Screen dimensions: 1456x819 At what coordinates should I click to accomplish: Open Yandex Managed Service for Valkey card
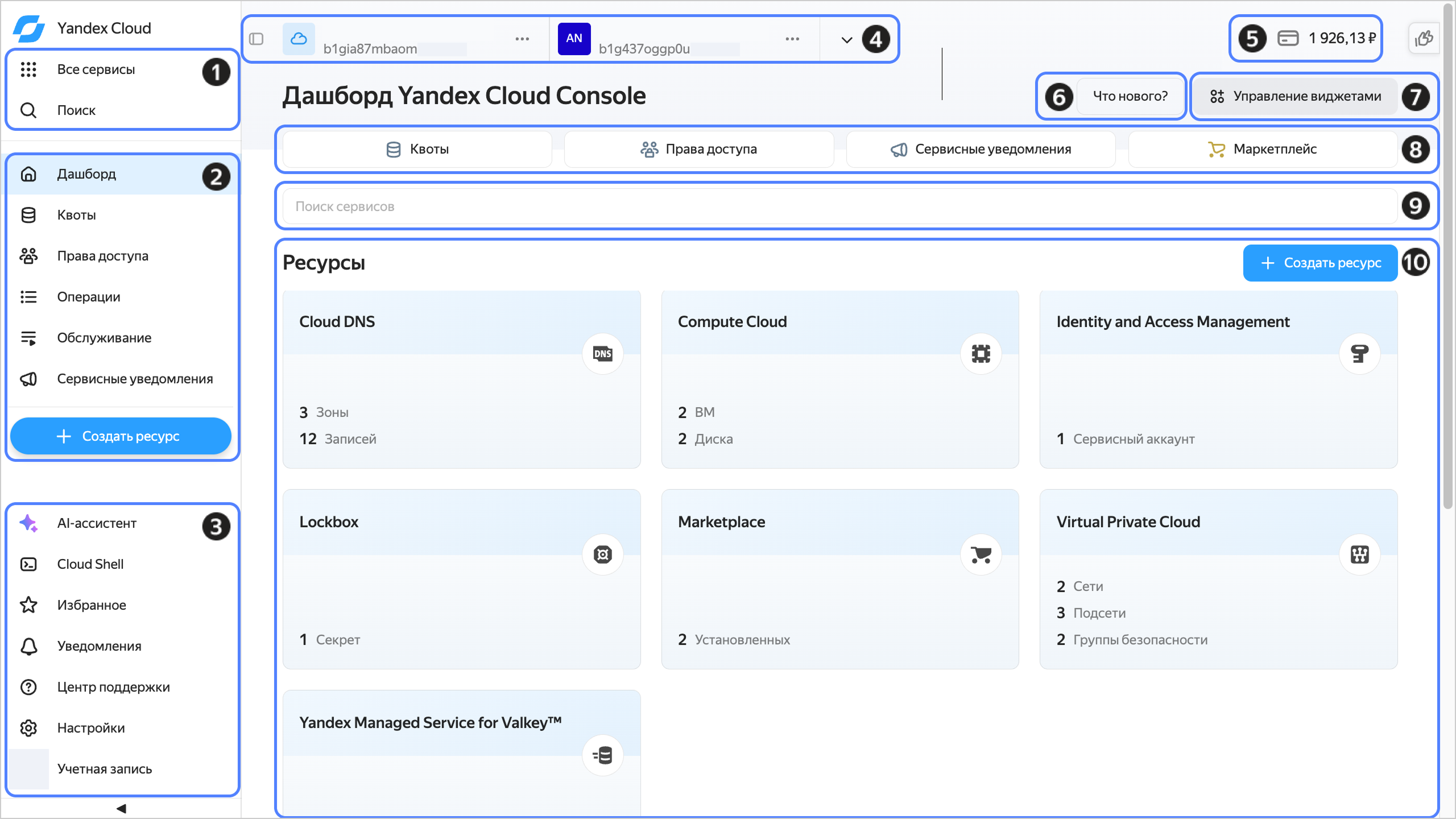coord(431,723)
